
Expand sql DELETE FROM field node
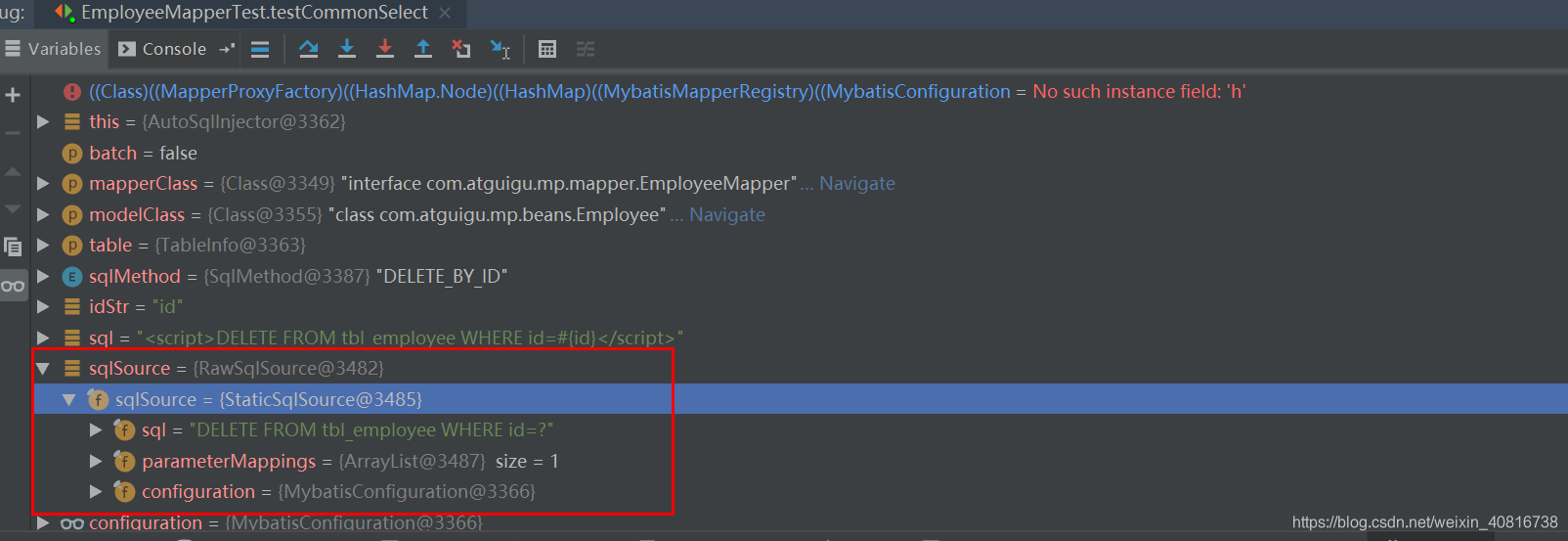(96, 429)
